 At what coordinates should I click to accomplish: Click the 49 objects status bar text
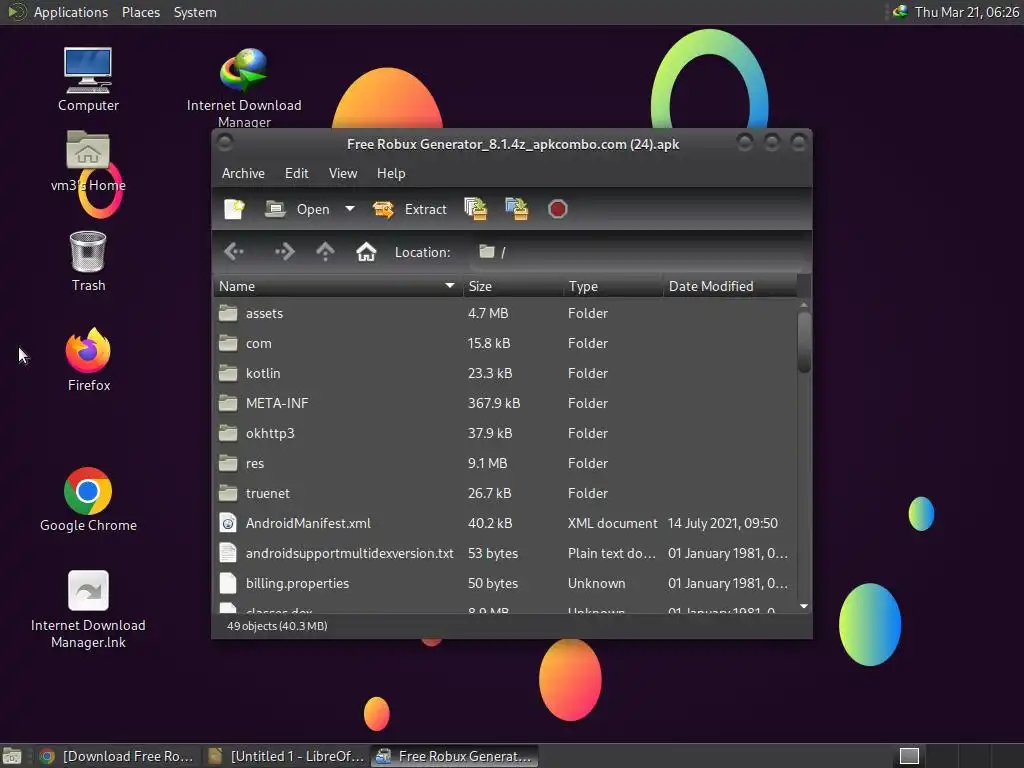coord(277,626)
